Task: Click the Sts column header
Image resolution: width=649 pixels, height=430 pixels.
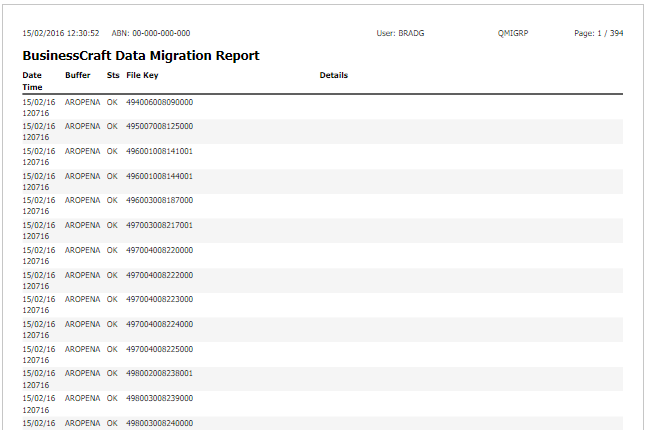Action: (113, 75)
